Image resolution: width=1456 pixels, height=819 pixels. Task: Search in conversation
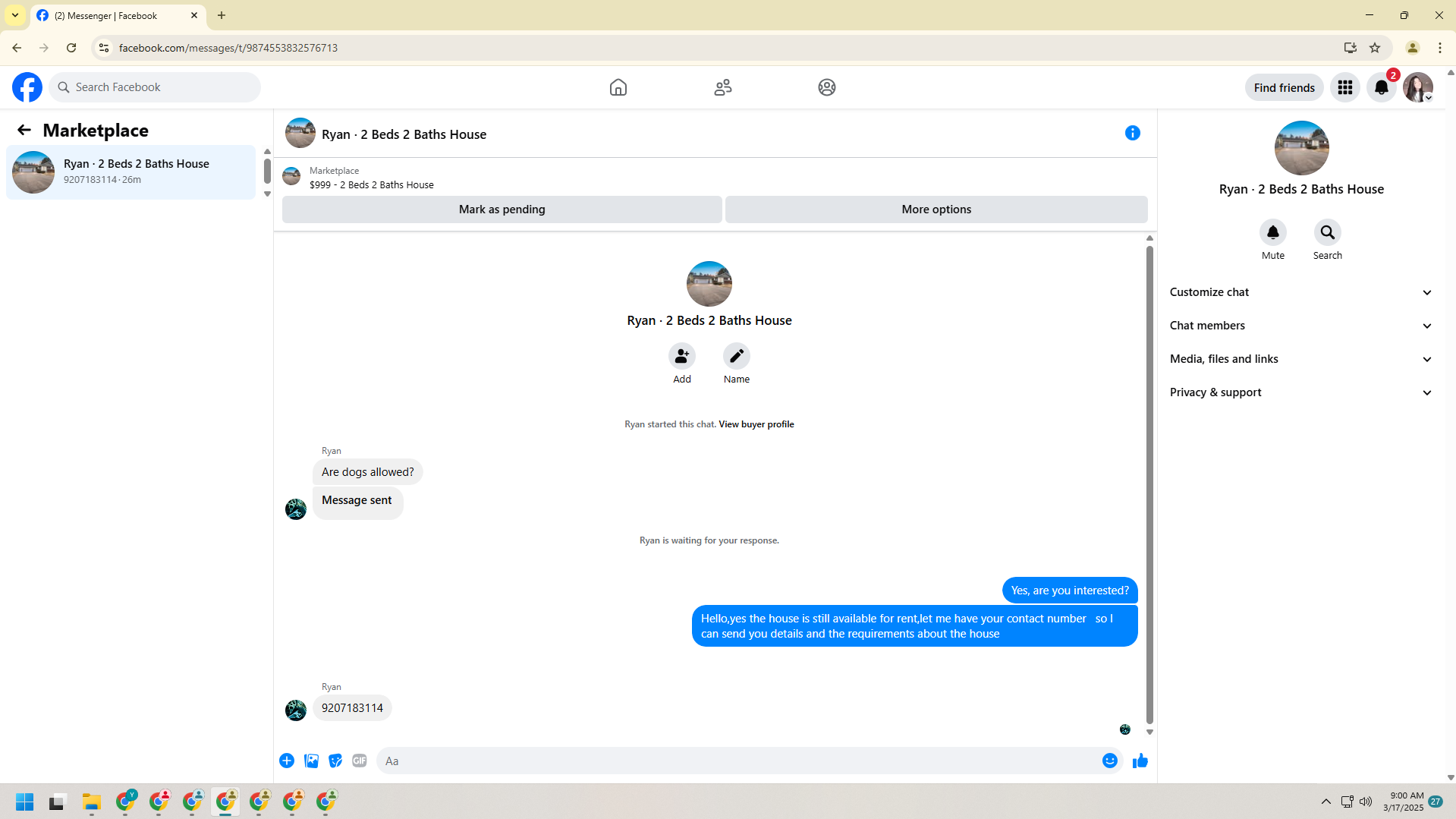click(x=1328, y=232)
